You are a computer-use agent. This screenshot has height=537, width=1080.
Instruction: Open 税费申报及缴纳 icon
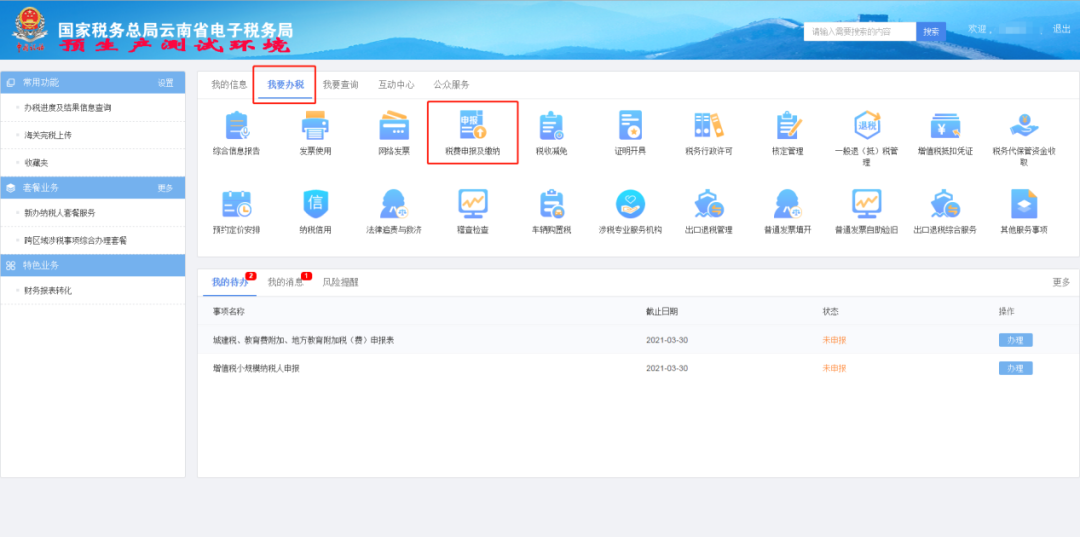[x=472, y=125]
